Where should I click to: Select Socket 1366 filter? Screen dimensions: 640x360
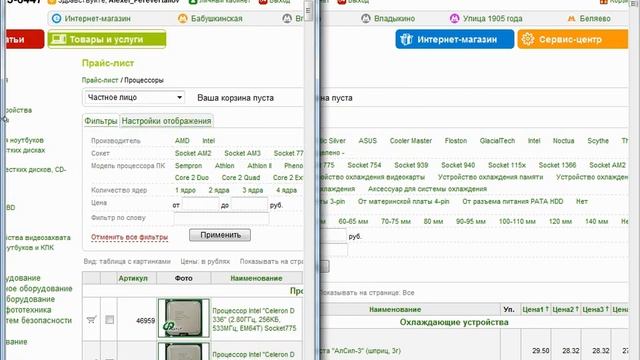tap(557, 165)
